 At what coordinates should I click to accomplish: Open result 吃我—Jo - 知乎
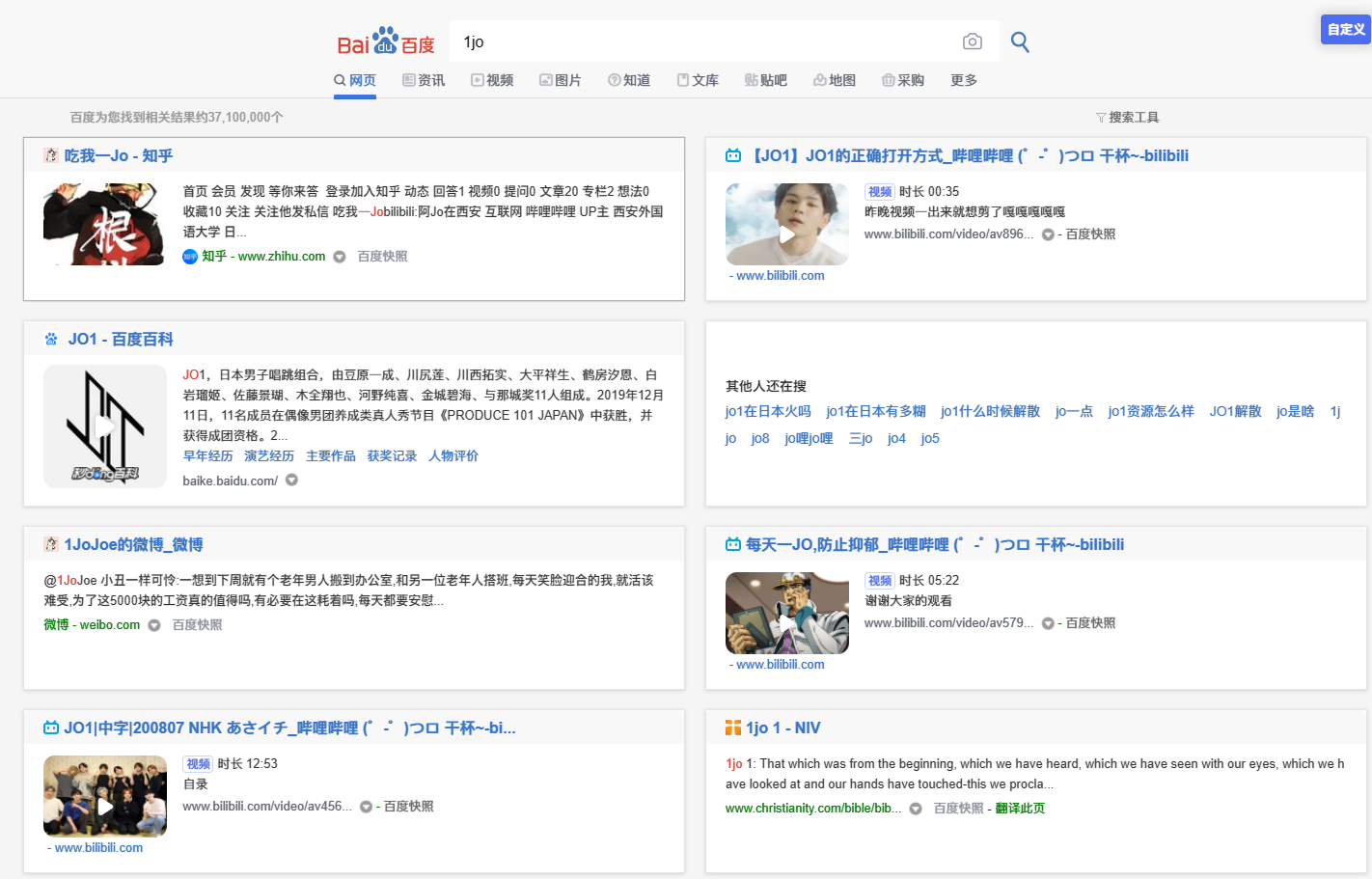[x=119, y=155]
